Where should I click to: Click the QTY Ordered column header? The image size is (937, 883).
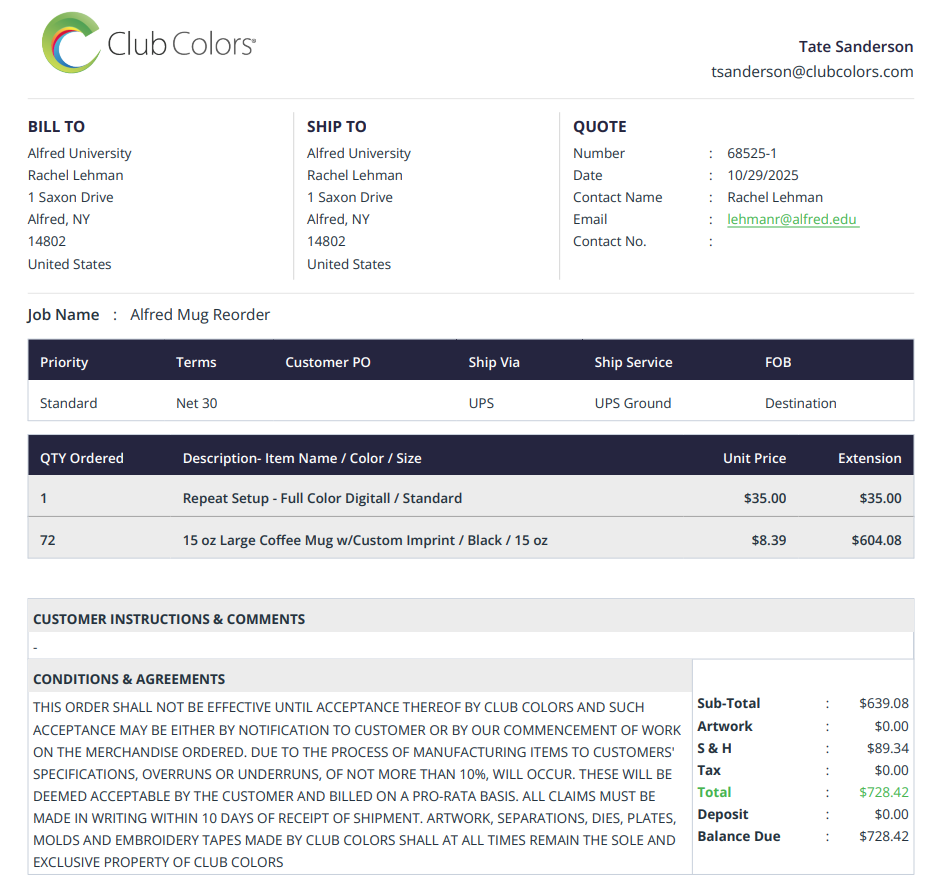coord(82,458)
